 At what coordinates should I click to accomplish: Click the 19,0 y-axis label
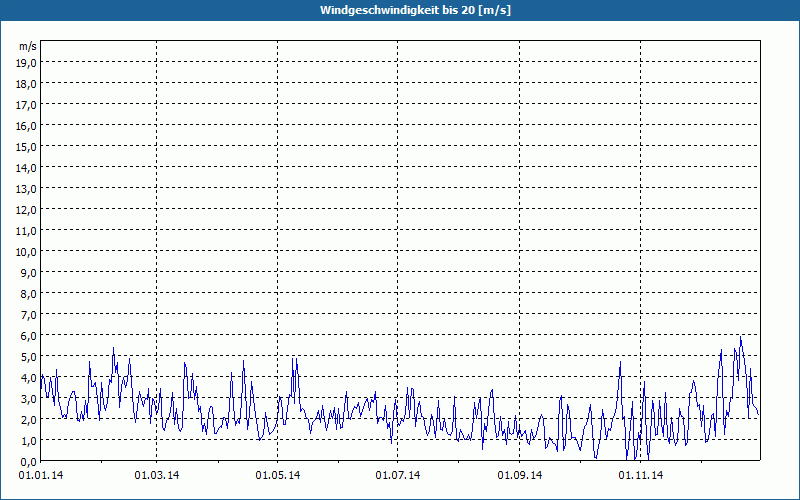coord(27,63)
